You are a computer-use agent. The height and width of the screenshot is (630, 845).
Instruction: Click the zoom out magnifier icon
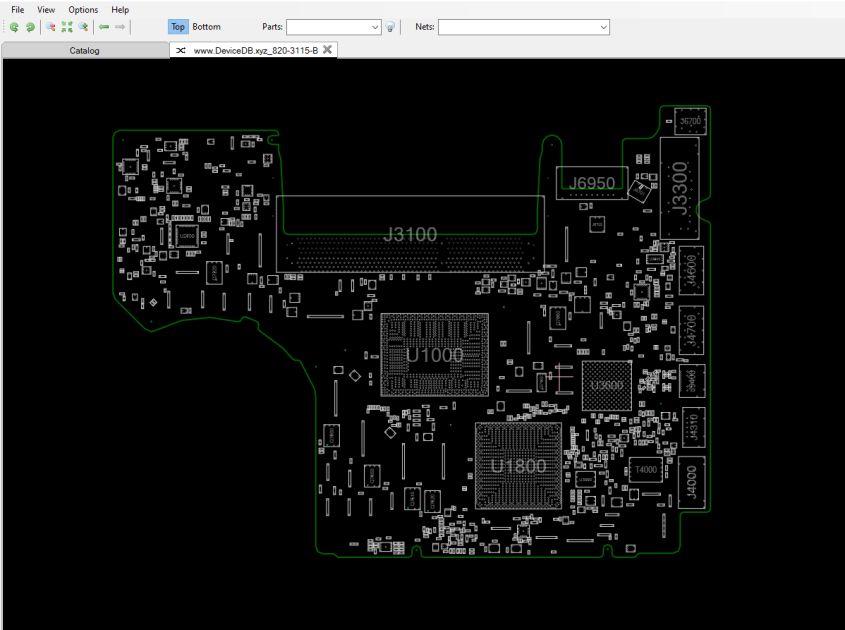click(51, 27)
